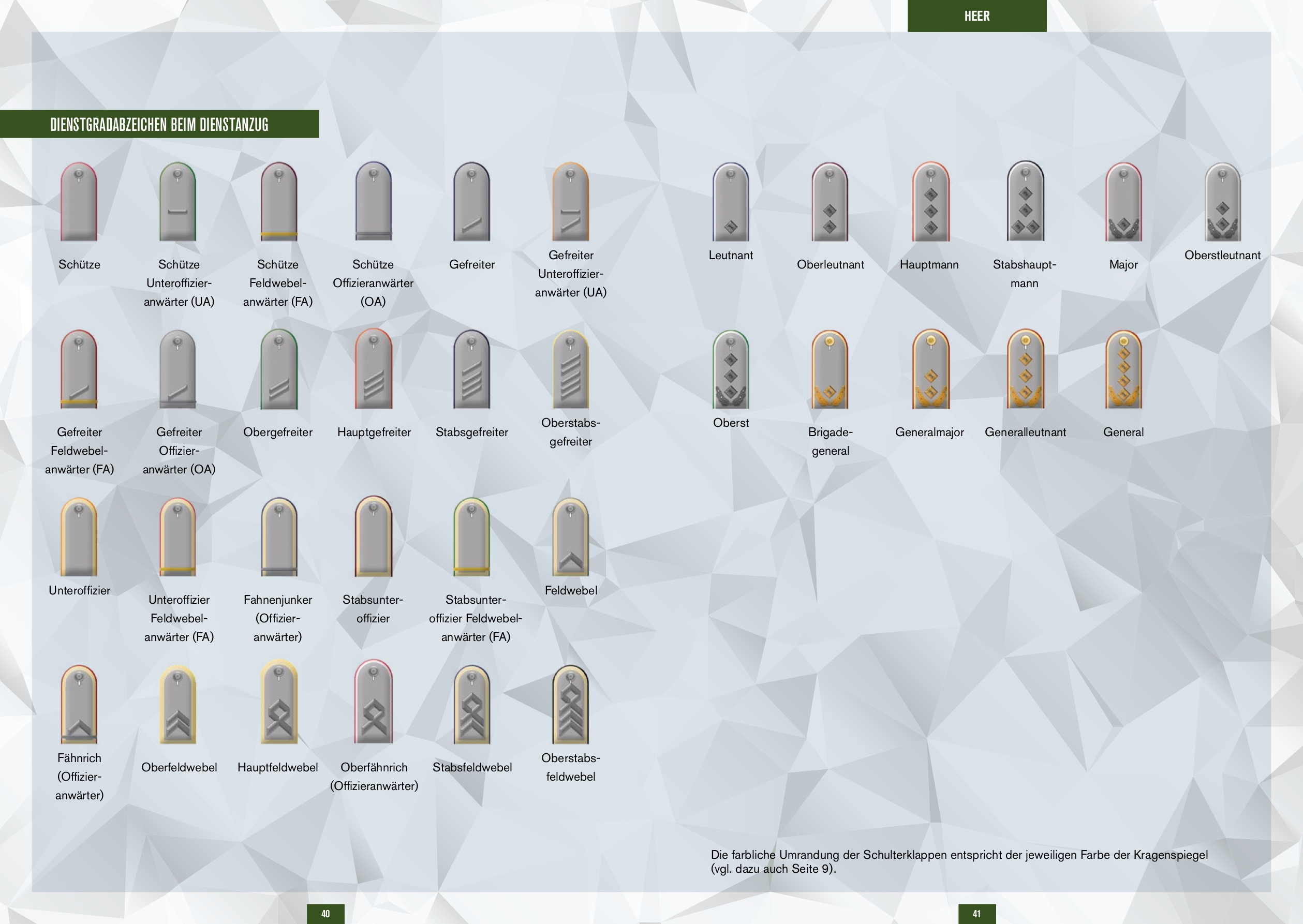Click the Generalleutnant label text
1303x924 pixels.
coord(1025,433)
